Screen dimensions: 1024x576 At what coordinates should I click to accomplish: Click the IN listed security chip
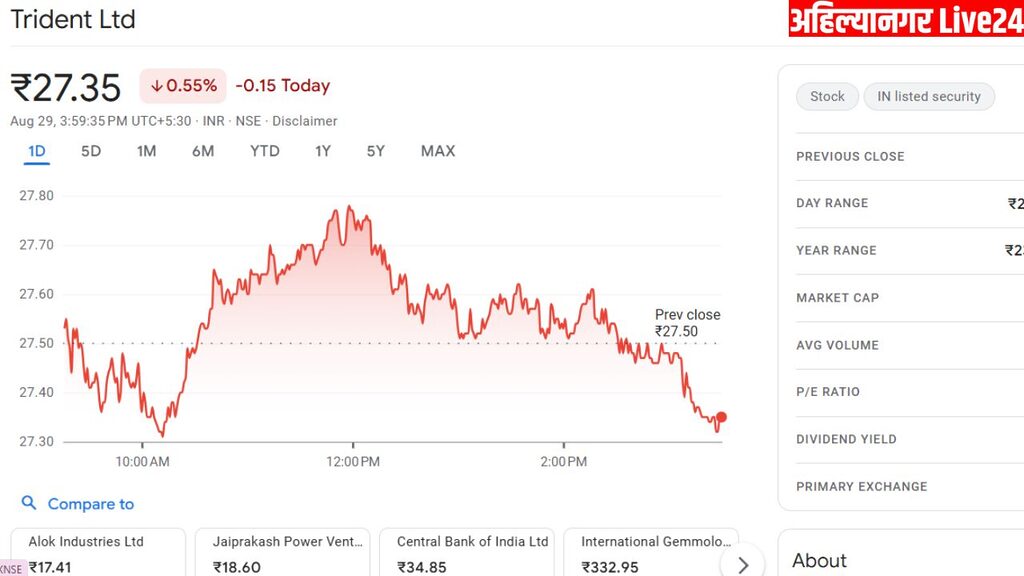point(929,96)
